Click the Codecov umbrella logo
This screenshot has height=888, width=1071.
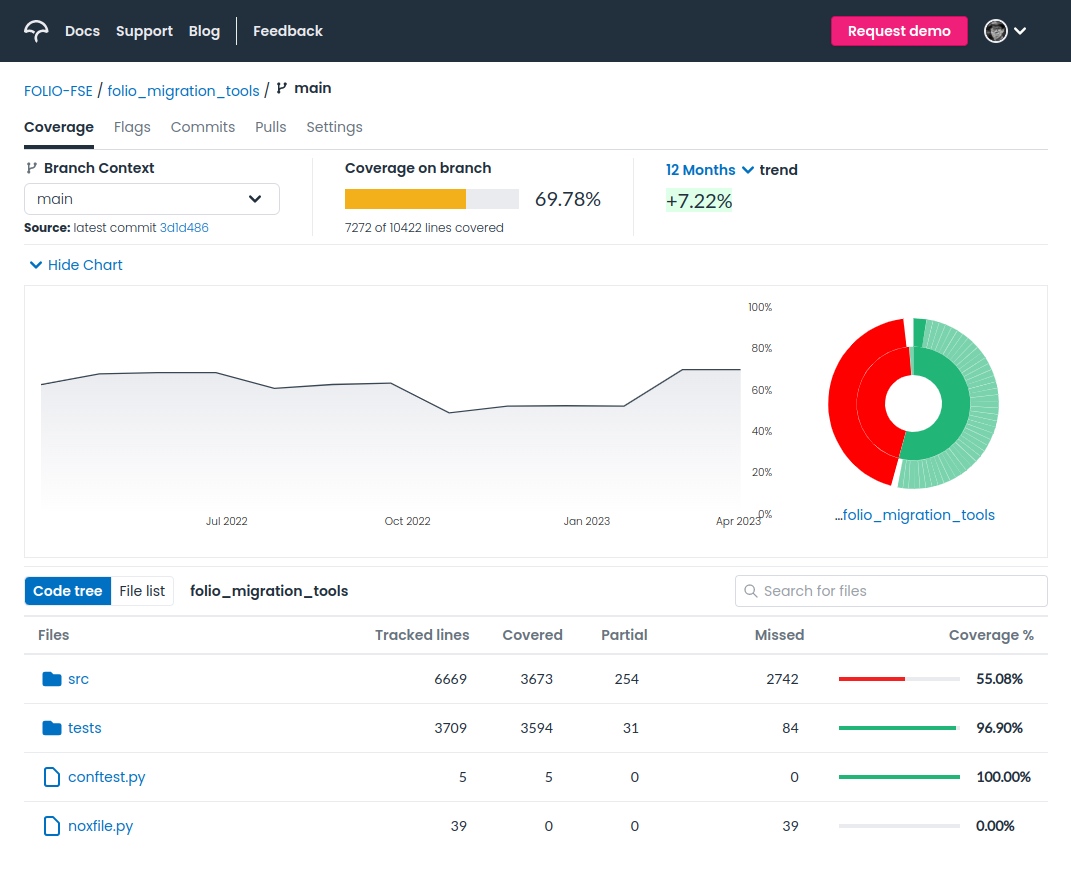tap(36, 31)
